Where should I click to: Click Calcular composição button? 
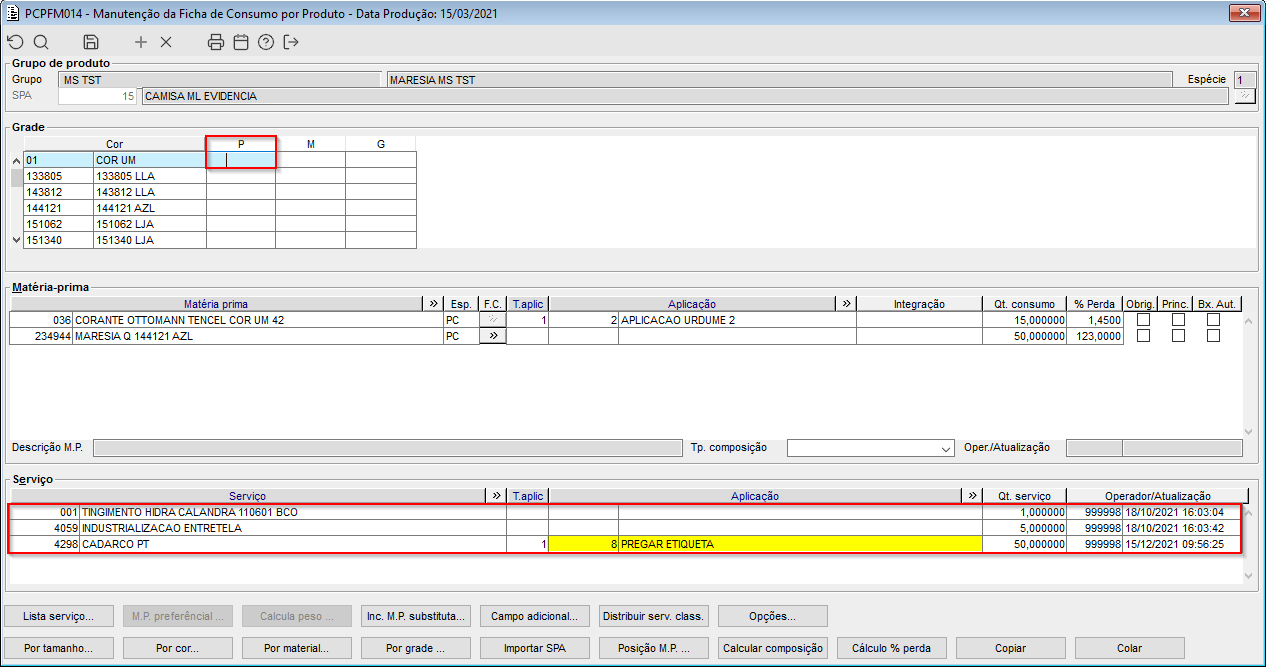click(x=773, y=648)
